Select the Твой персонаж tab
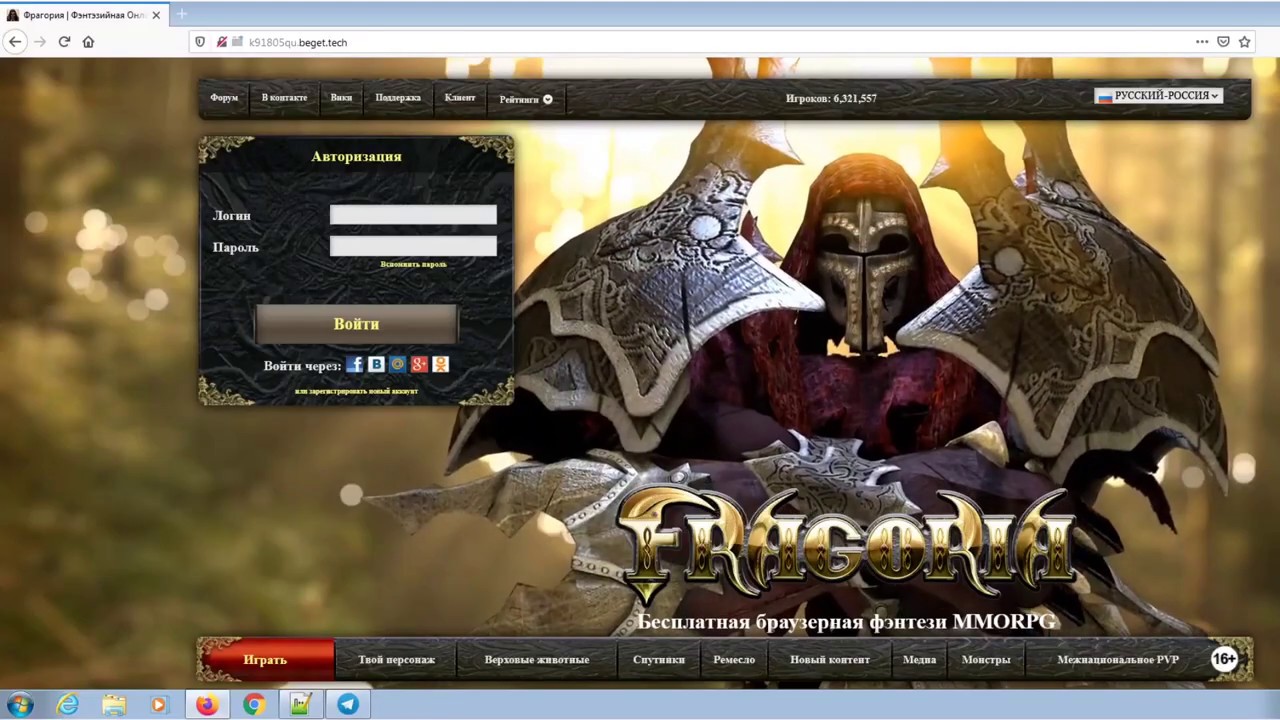Screen dimensions: 1280x720 [396, 660]
